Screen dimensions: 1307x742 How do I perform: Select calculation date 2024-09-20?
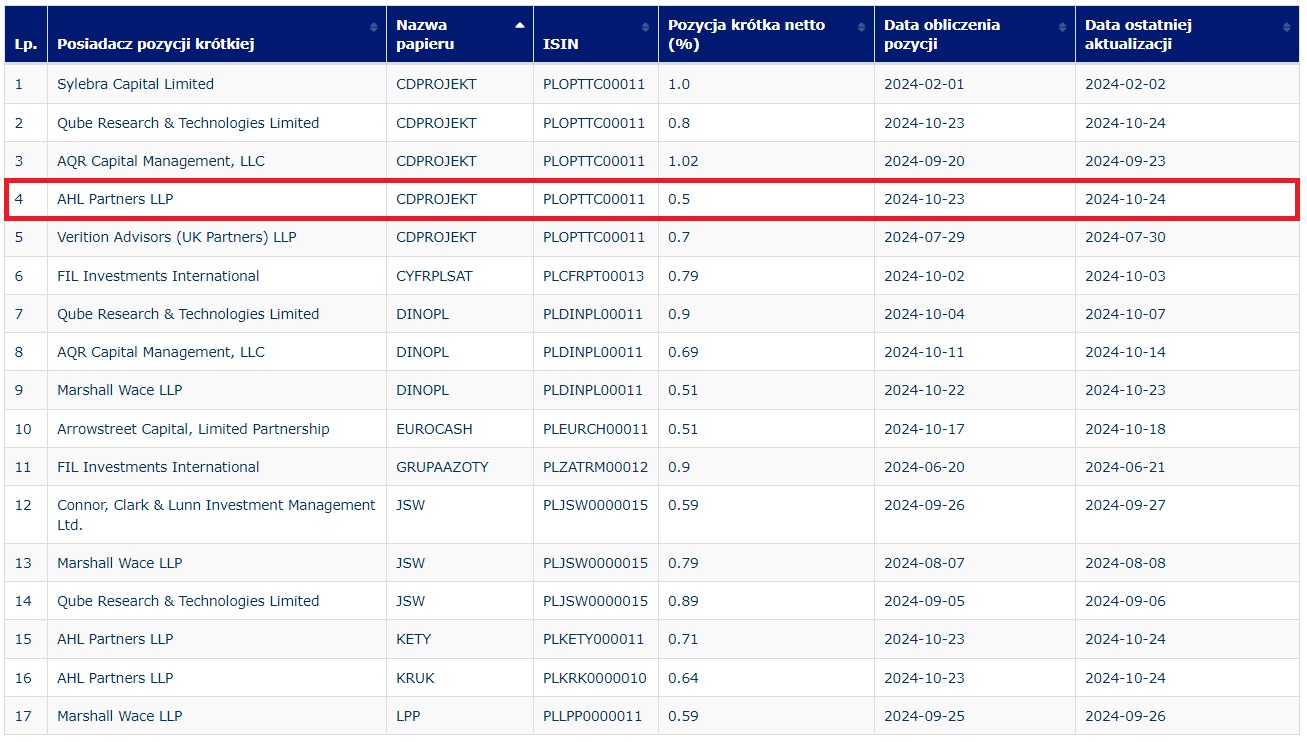[x=924, y=161]
